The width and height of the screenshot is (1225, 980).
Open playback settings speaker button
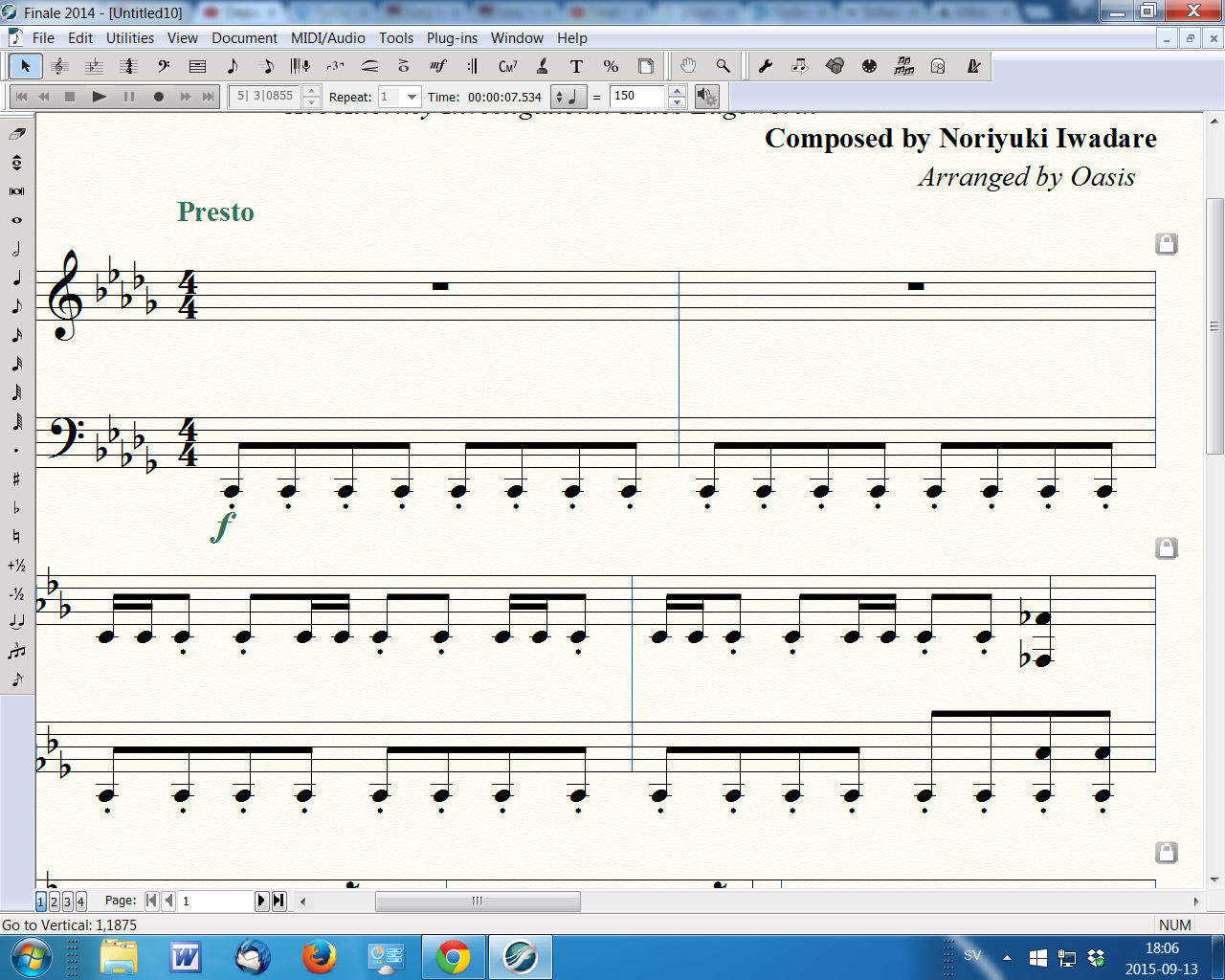click(x=706, y=97)
